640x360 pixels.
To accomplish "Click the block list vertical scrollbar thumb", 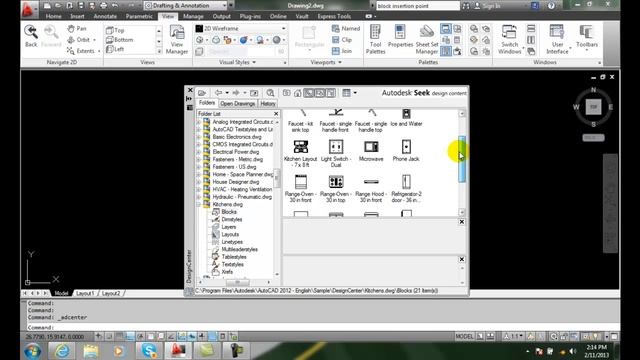I will pyautogui.click(x=462, y=159).
